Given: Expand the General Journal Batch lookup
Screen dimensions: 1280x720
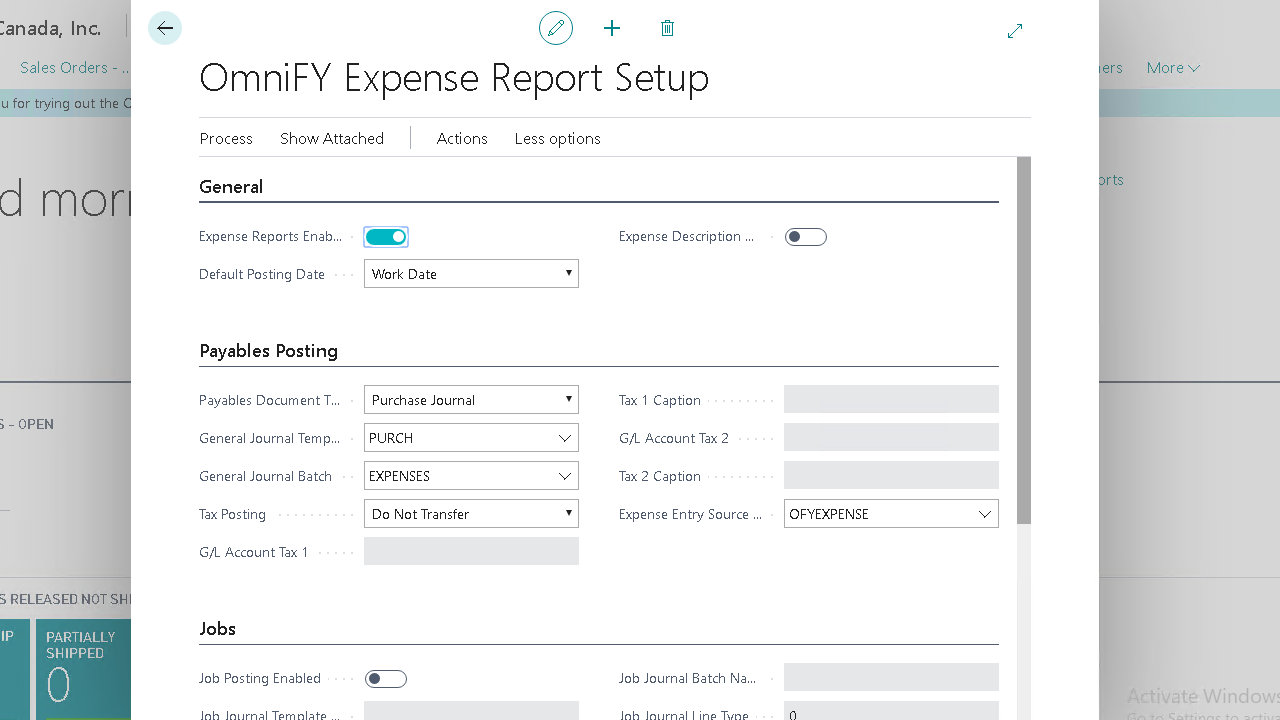Looking at the screenshot, I should 565,476.
